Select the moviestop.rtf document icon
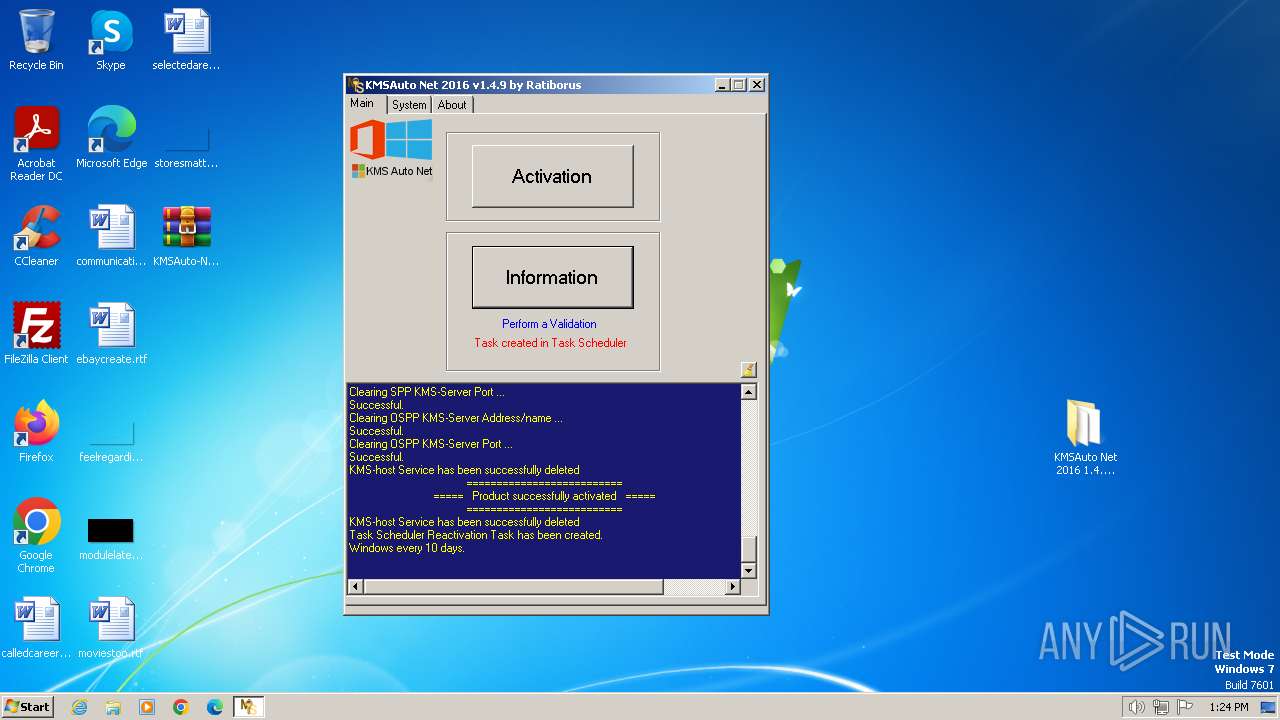 (x=111, y=628)
